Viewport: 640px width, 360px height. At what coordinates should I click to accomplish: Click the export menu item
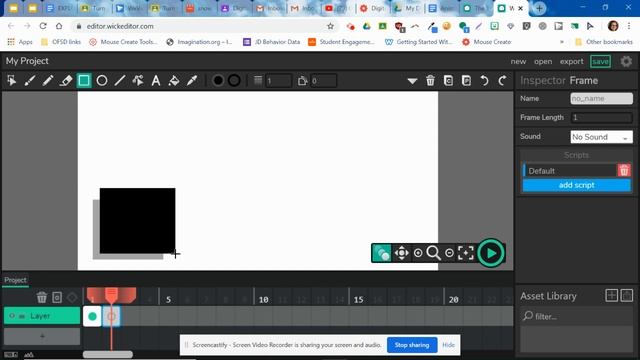[x=571, y=61]
